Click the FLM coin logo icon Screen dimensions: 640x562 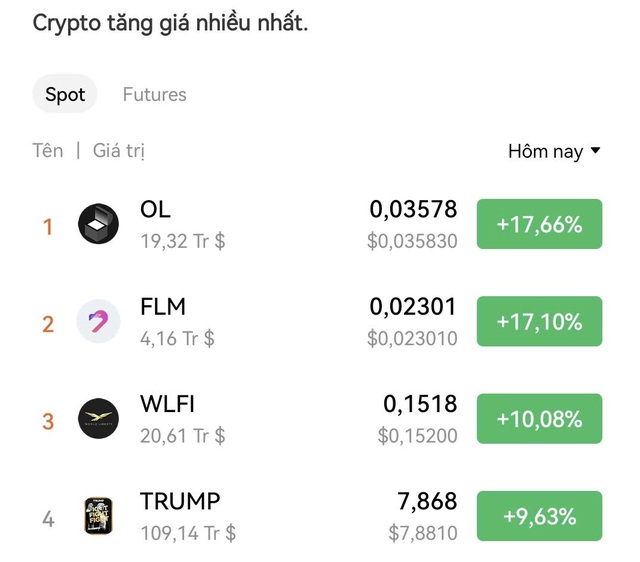coord(99,322)
